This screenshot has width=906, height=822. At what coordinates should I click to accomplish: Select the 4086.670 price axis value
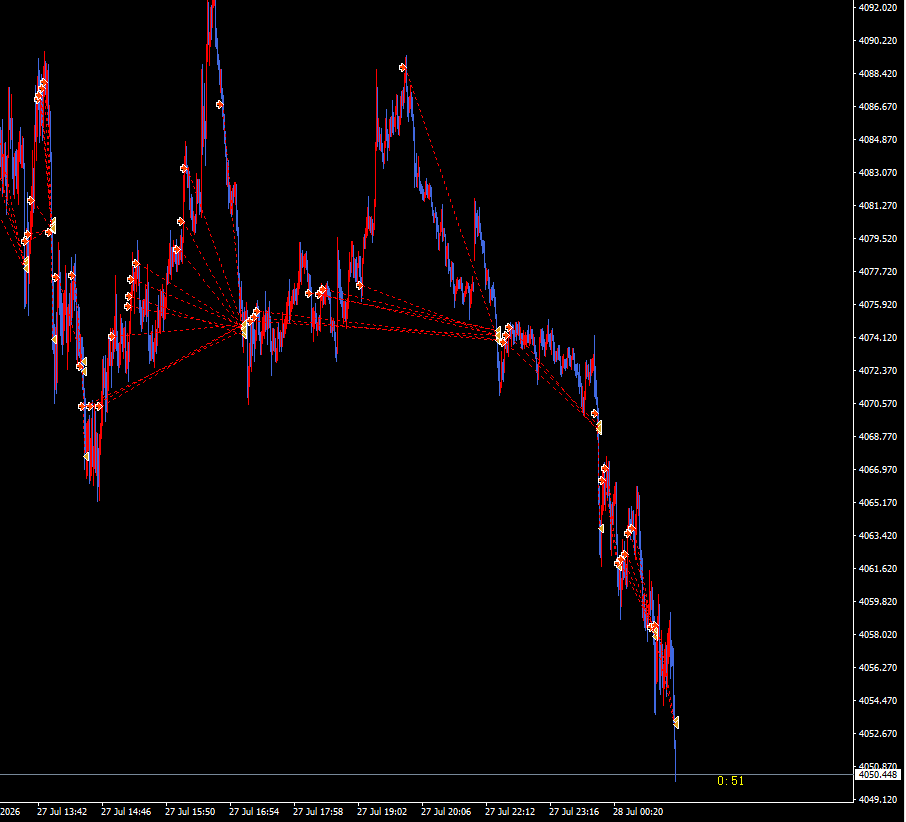(878, 106)
